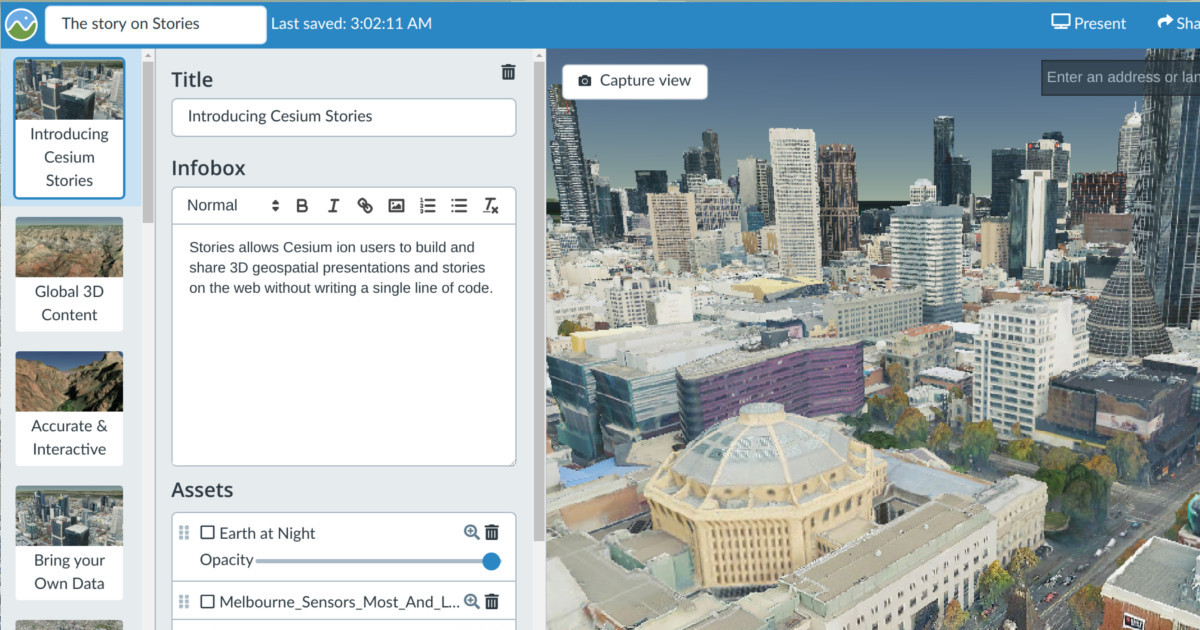Screen dimensions: 1200x630
Task: Toggle italic formatting in Infobox toolbar
Action: click(334, 206)
